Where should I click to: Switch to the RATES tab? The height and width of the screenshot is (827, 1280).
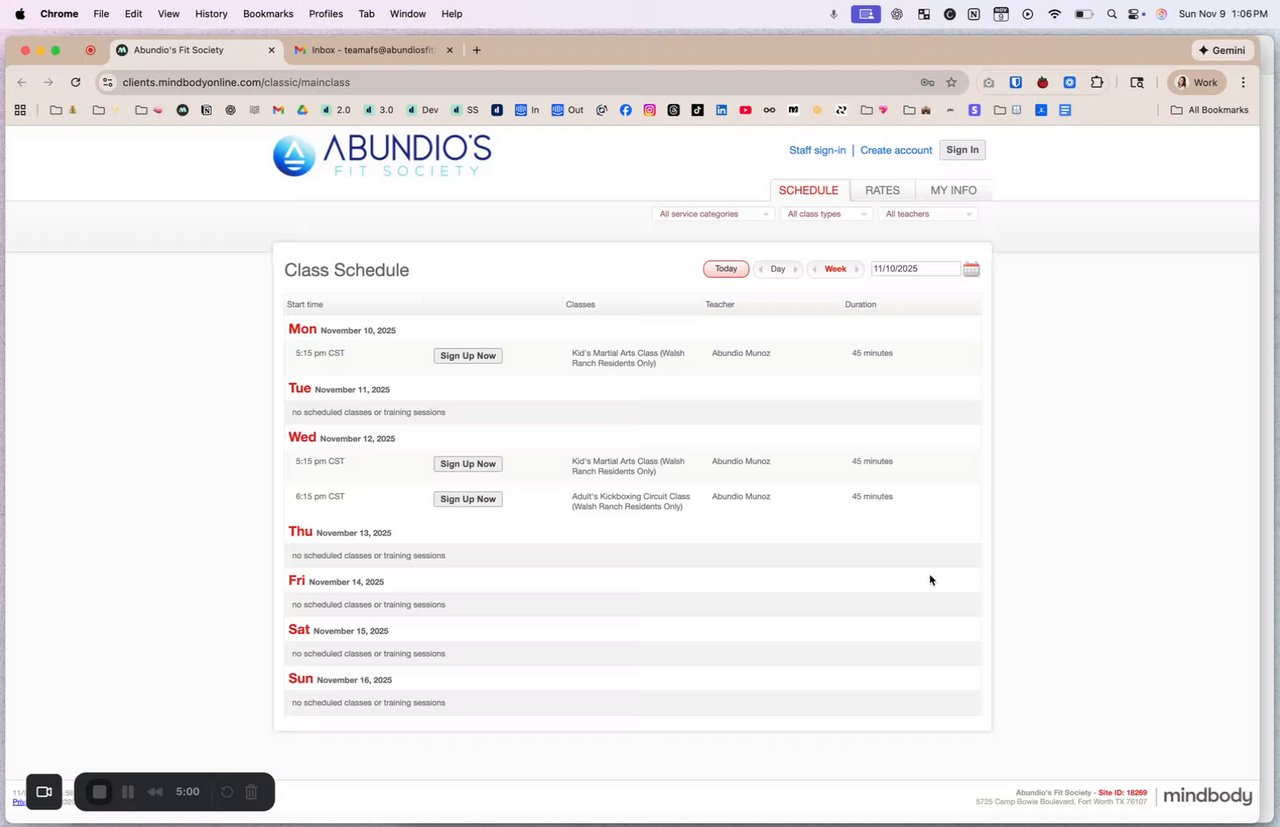882,190
